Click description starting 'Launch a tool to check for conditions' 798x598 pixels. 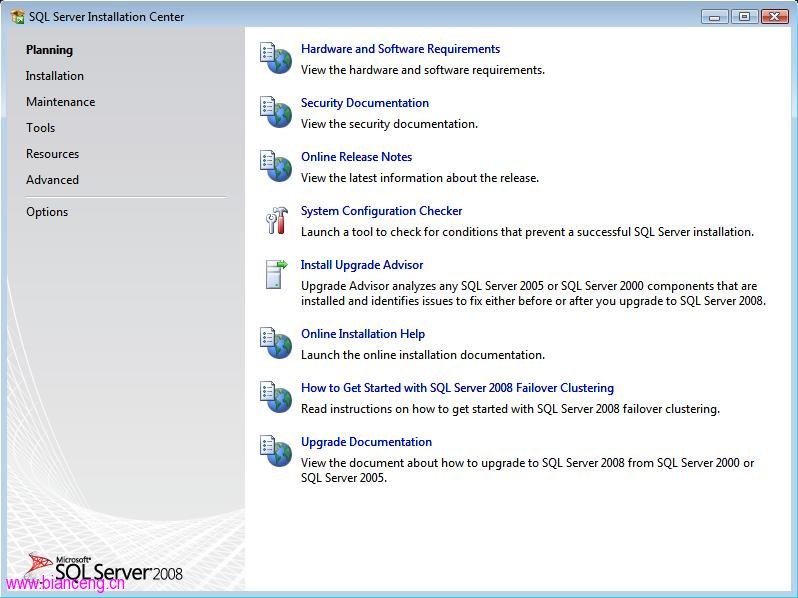click(527, 232)
